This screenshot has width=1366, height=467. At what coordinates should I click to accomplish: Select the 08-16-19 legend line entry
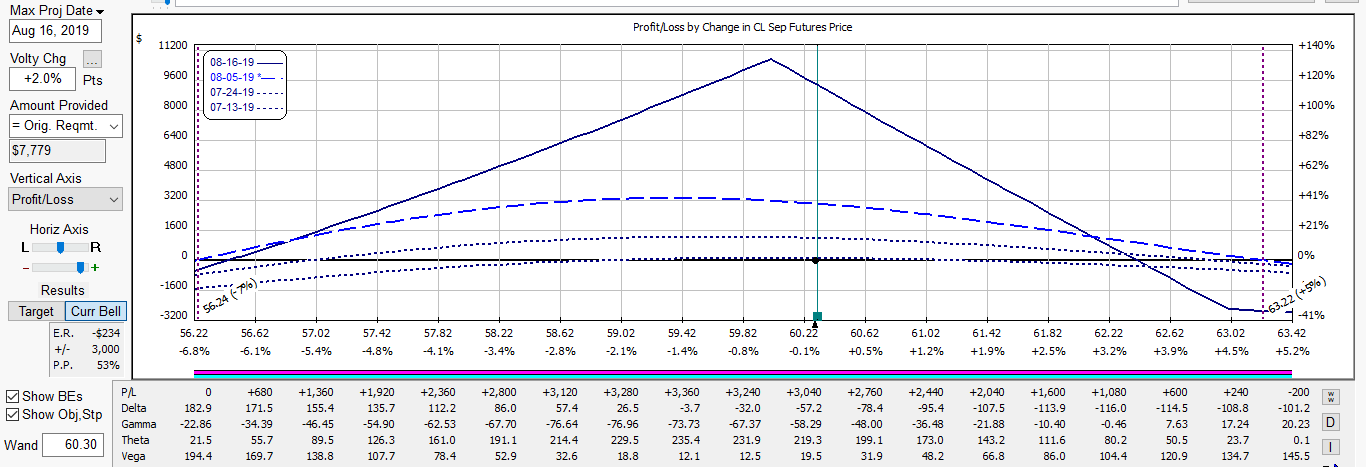point(245,62)
